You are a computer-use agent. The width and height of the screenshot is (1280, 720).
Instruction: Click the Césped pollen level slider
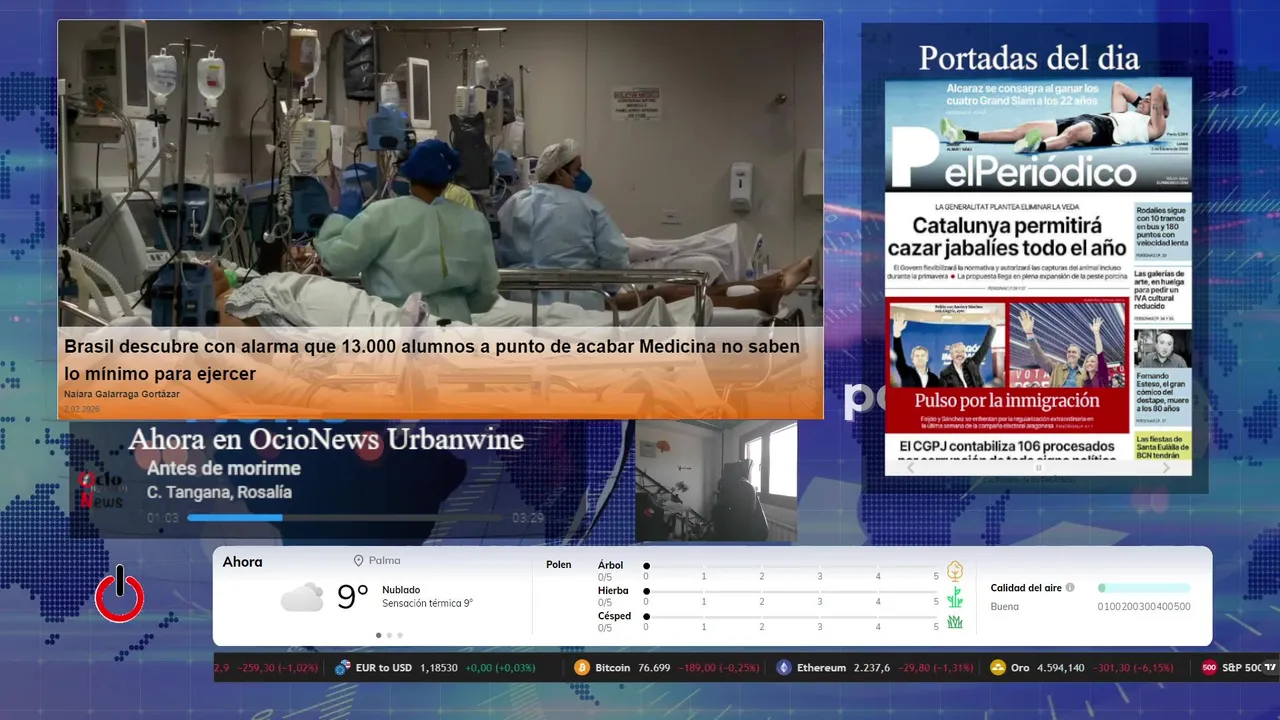[x=791, y=616]
